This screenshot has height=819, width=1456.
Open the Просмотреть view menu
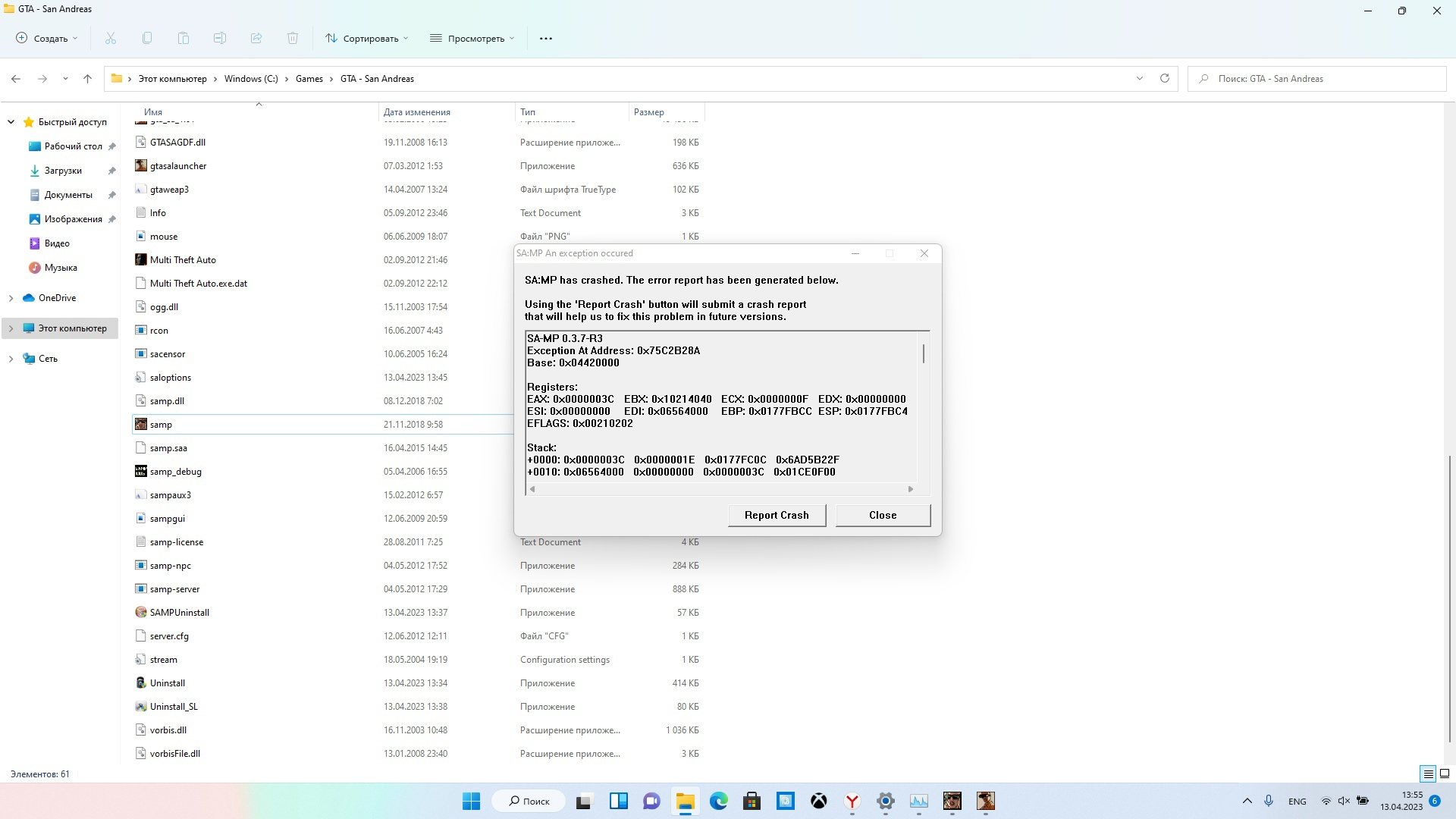point(472,38)
